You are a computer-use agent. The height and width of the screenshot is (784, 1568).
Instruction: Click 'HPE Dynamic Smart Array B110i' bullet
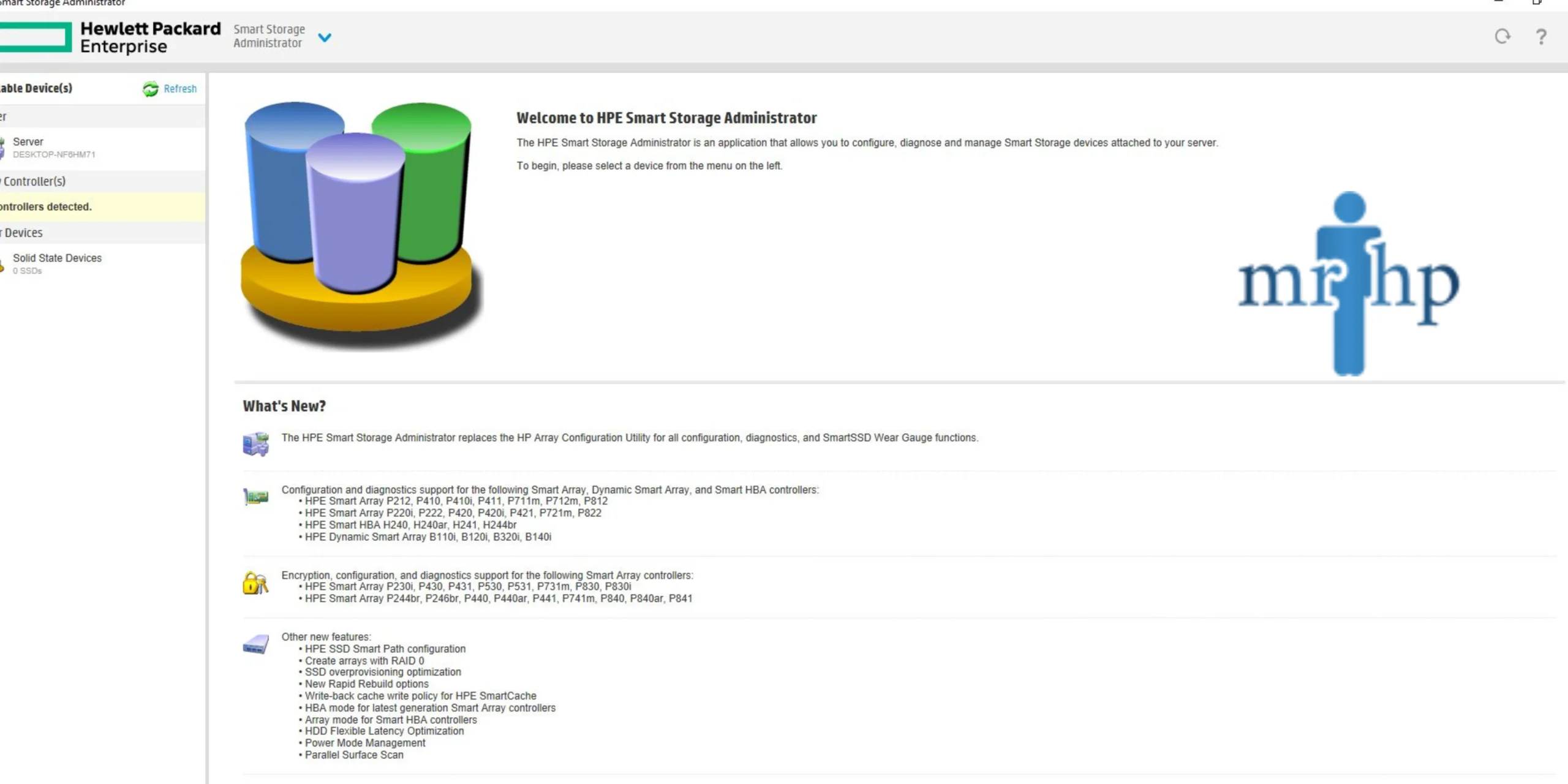coord(428,537)
